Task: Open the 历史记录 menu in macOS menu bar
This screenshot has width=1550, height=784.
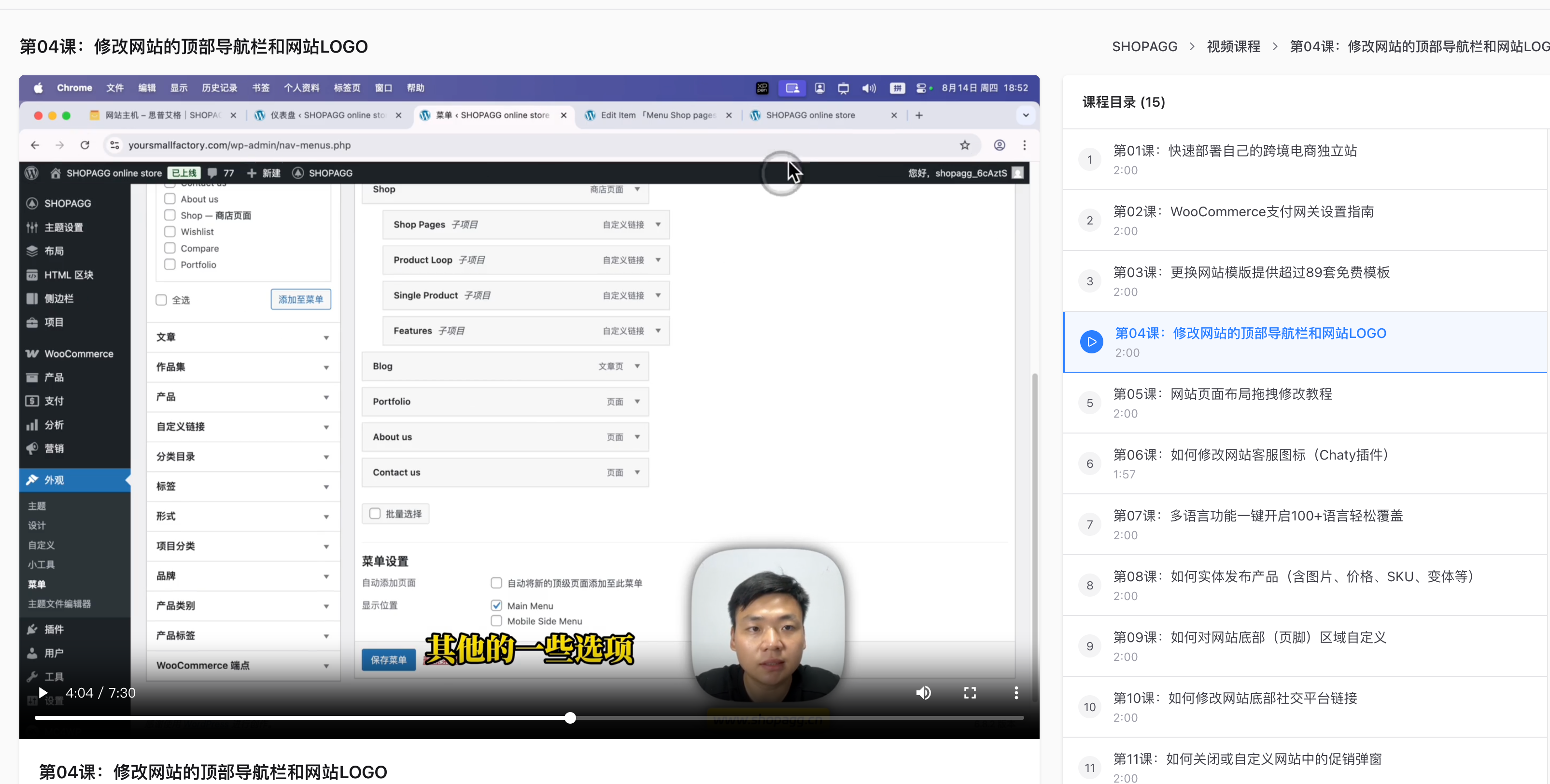Action: click(220, 88)
